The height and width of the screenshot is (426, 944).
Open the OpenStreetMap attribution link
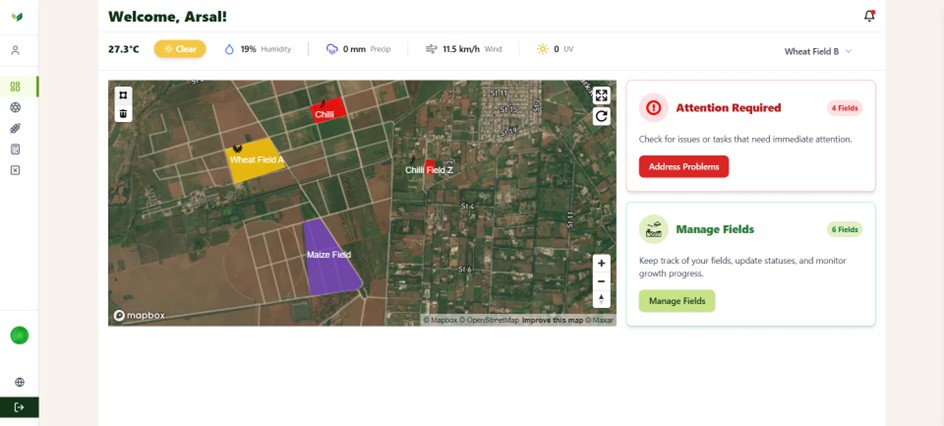488,320
